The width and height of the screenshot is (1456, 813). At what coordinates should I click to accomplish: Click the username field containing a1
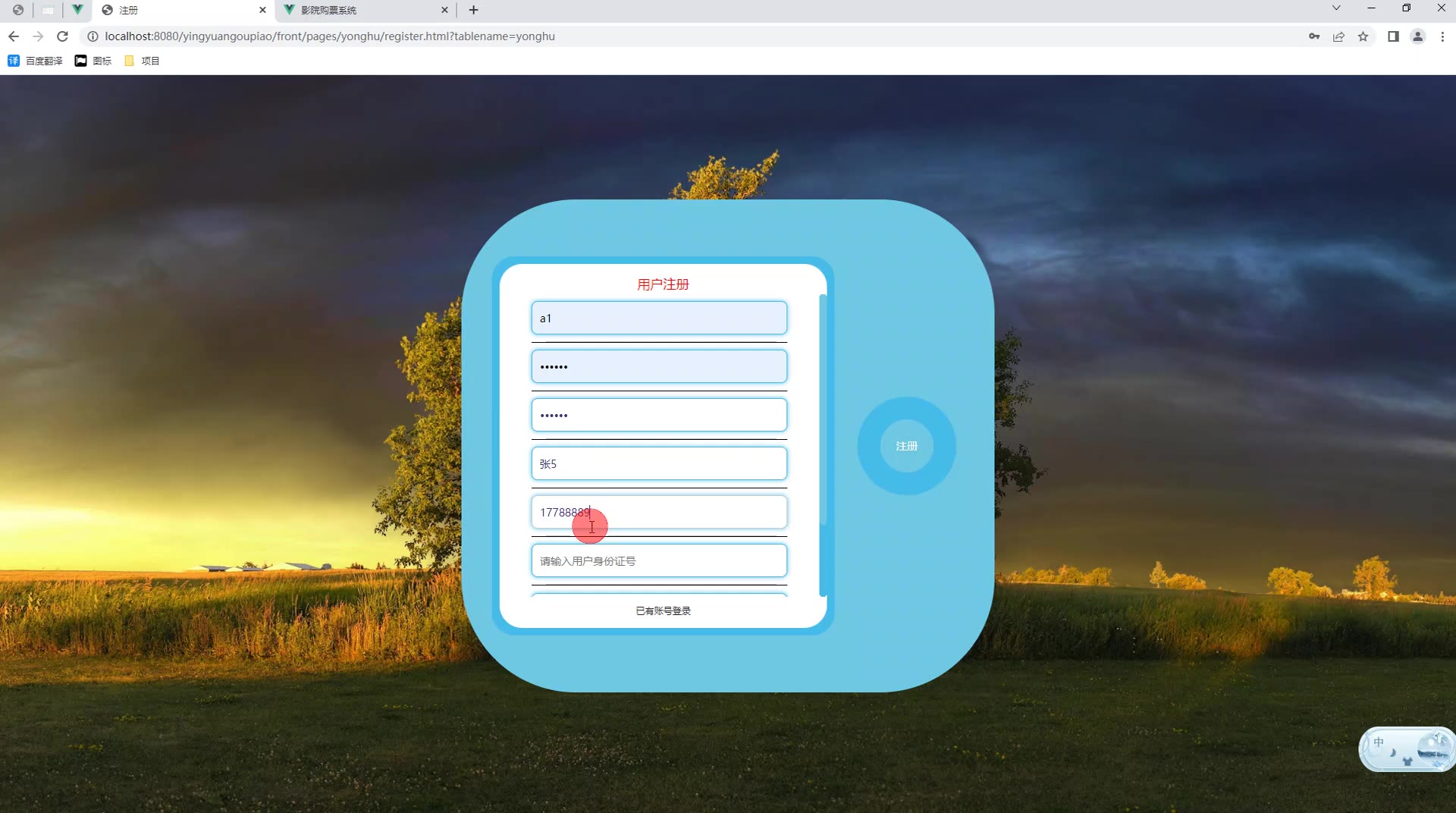point(659,318)
